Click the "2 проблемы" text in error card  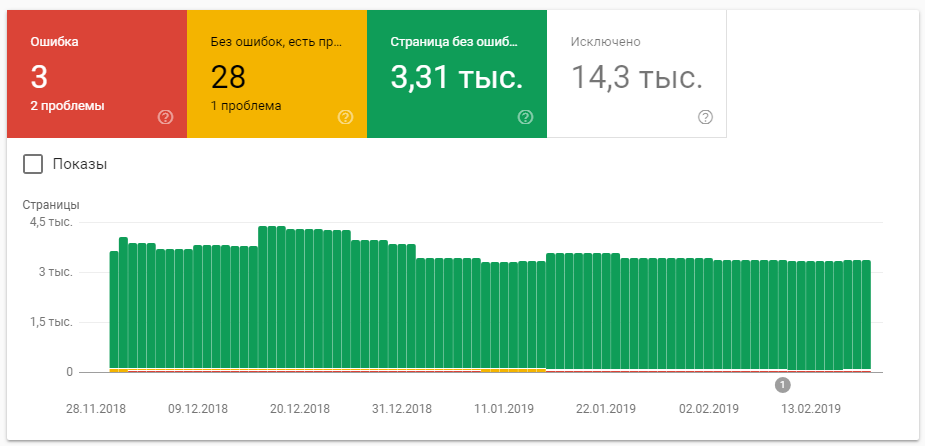[x=67, y=105]
